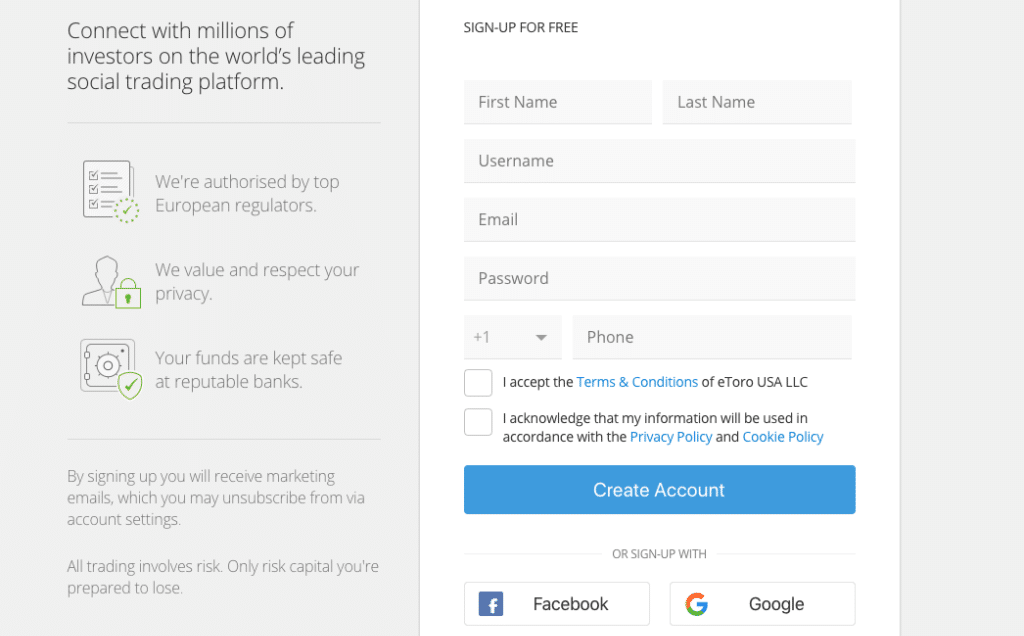Select the Password input field
The height and width of the screenshot is (636, 1024).
660,278
